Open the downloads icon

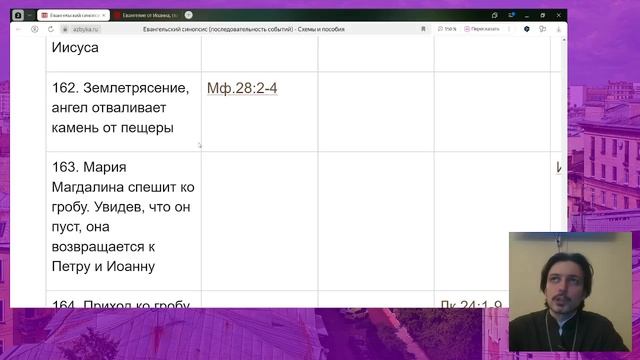coord(558,29)
